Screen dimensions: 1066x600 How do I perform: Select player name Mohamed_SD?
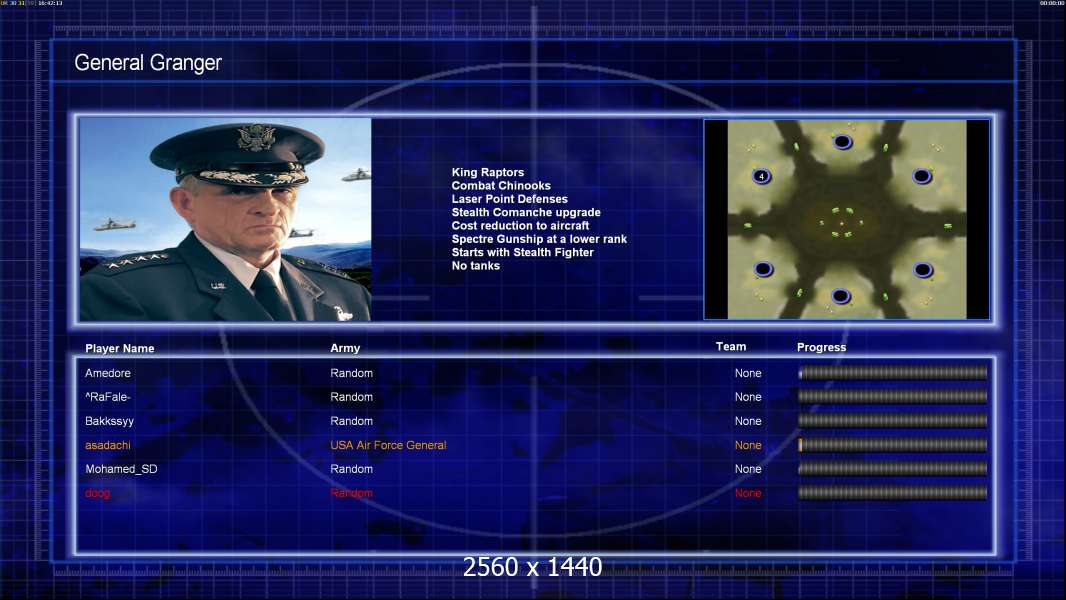(121, 470)
